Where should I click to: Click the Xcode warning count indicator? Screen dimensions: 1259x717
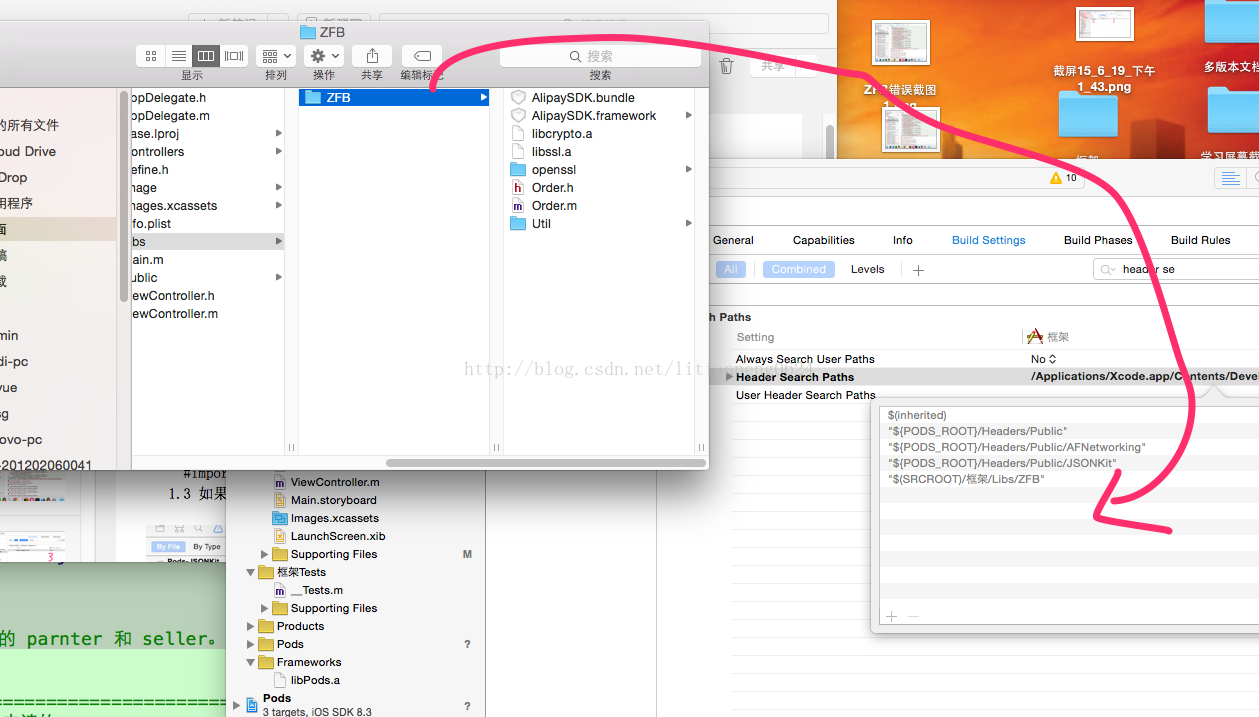point(1063,177)
